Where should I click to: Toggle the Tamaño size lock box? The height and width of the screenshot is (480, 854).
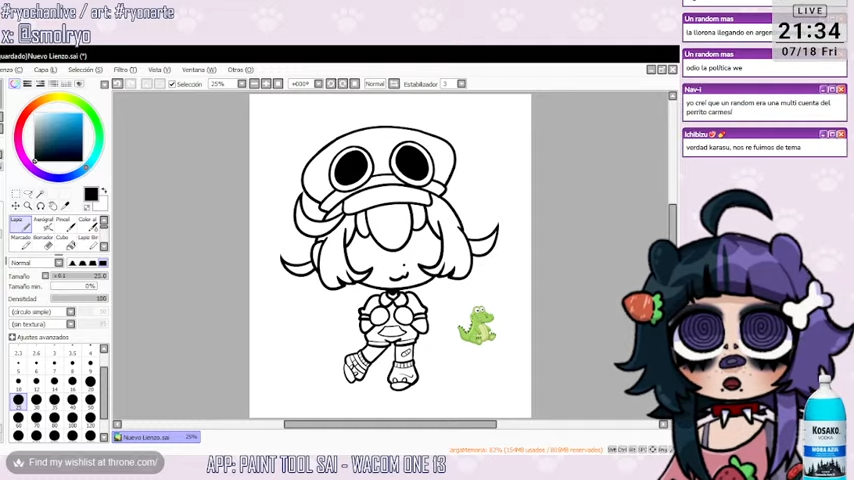[45, 275]
